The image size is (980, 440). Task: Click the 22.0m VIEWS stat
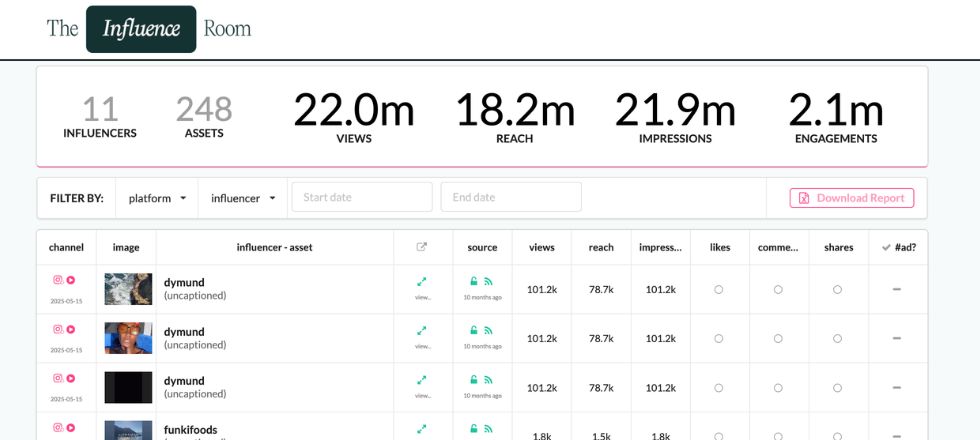354,118
